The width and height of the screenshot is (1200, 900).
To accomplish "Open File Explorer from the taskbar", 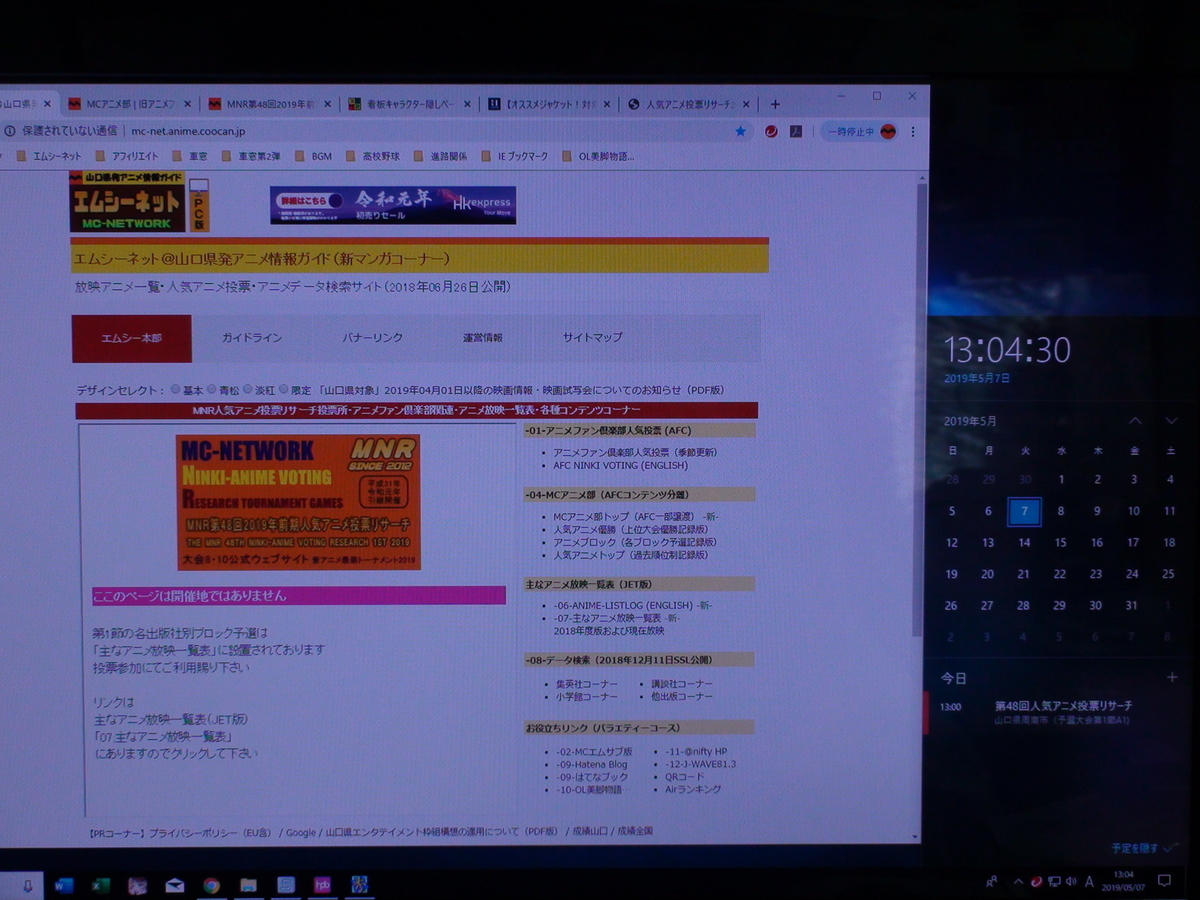I will 248,884.
